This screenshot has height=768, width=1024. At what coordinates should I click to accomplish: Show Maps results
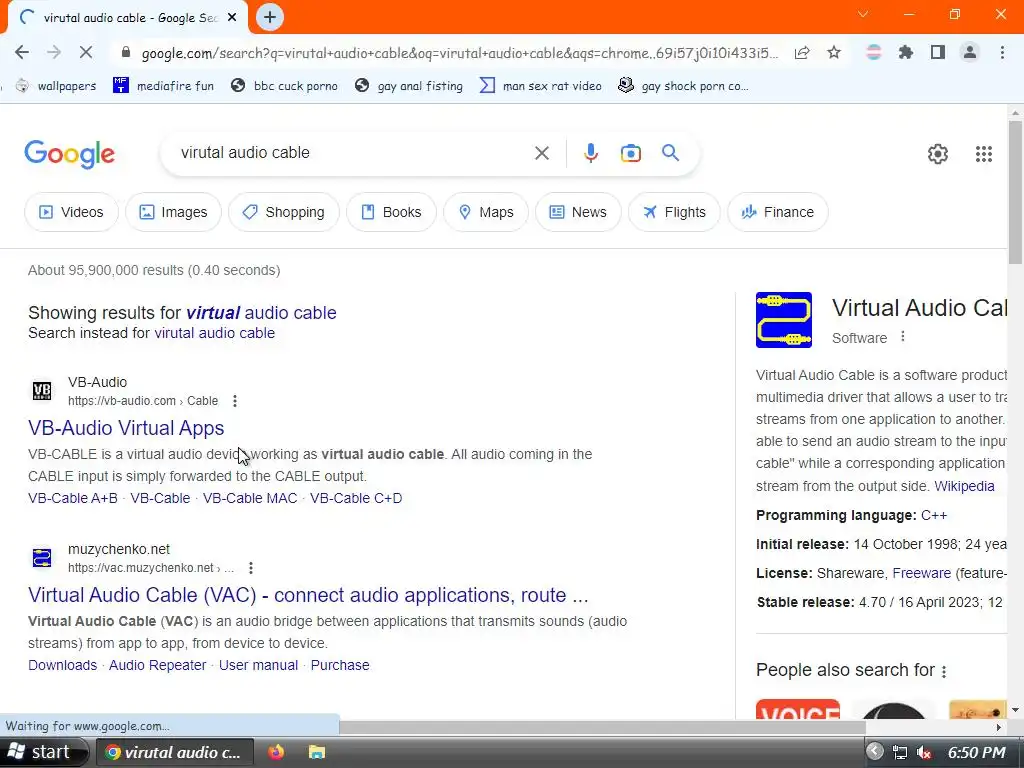[x=486, y=212]
